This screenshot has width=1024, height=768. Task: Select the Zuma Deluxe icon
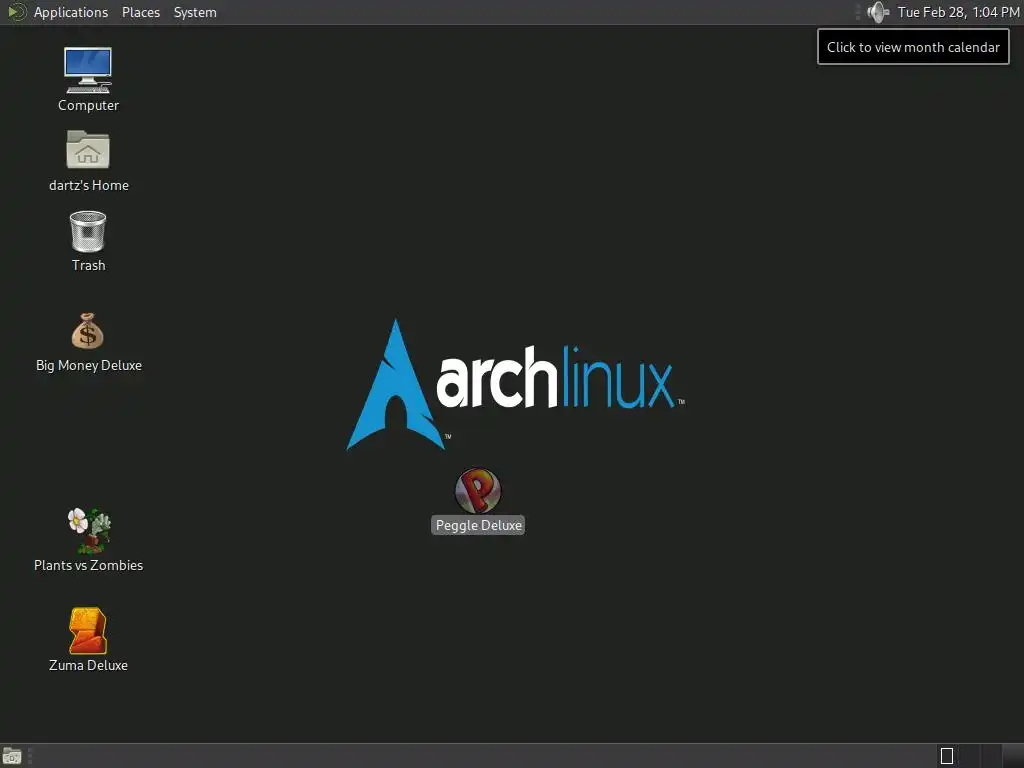click(88, 631)
